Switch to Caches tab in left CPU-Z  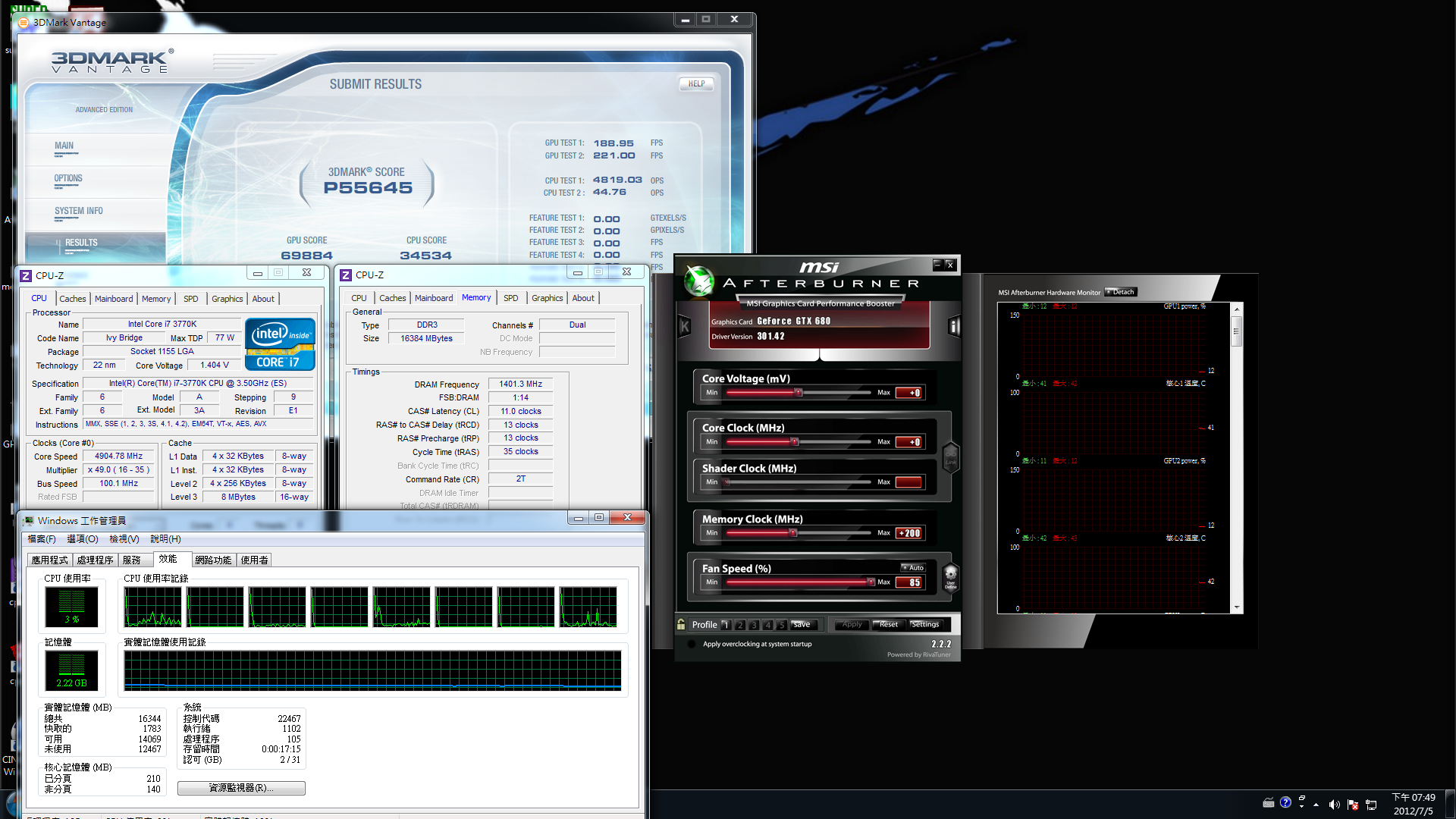73,299
